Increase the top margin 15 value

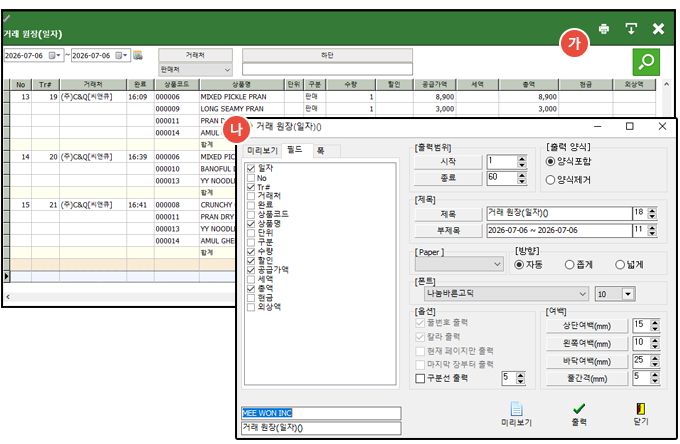click(x=655, y=323)
